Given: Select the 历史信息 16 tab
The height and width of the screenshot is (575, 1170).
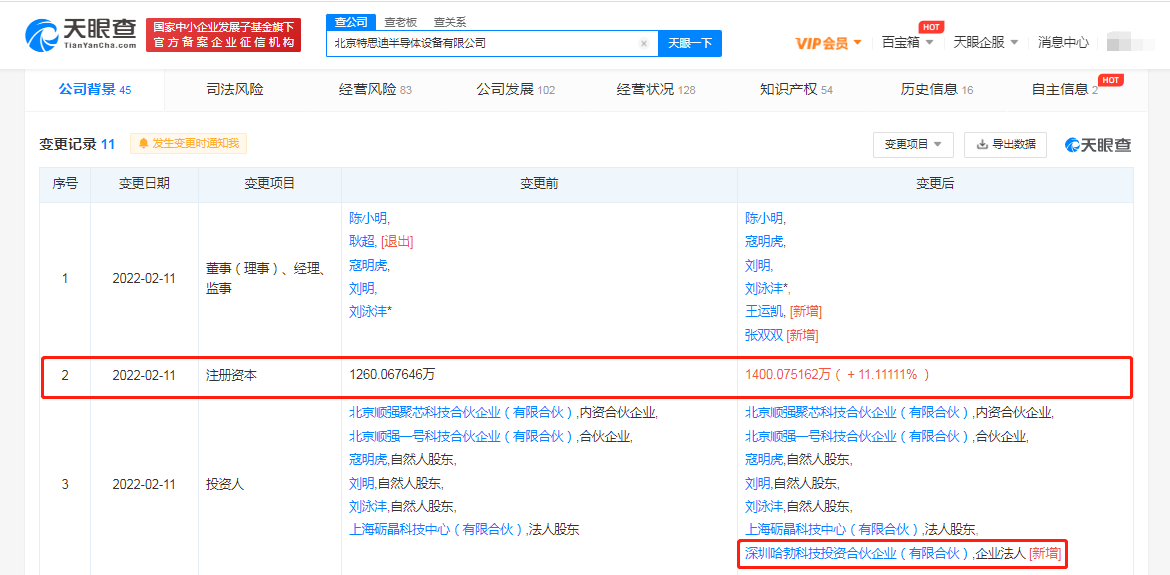Looking at the screenshot, I should point(936,90).
